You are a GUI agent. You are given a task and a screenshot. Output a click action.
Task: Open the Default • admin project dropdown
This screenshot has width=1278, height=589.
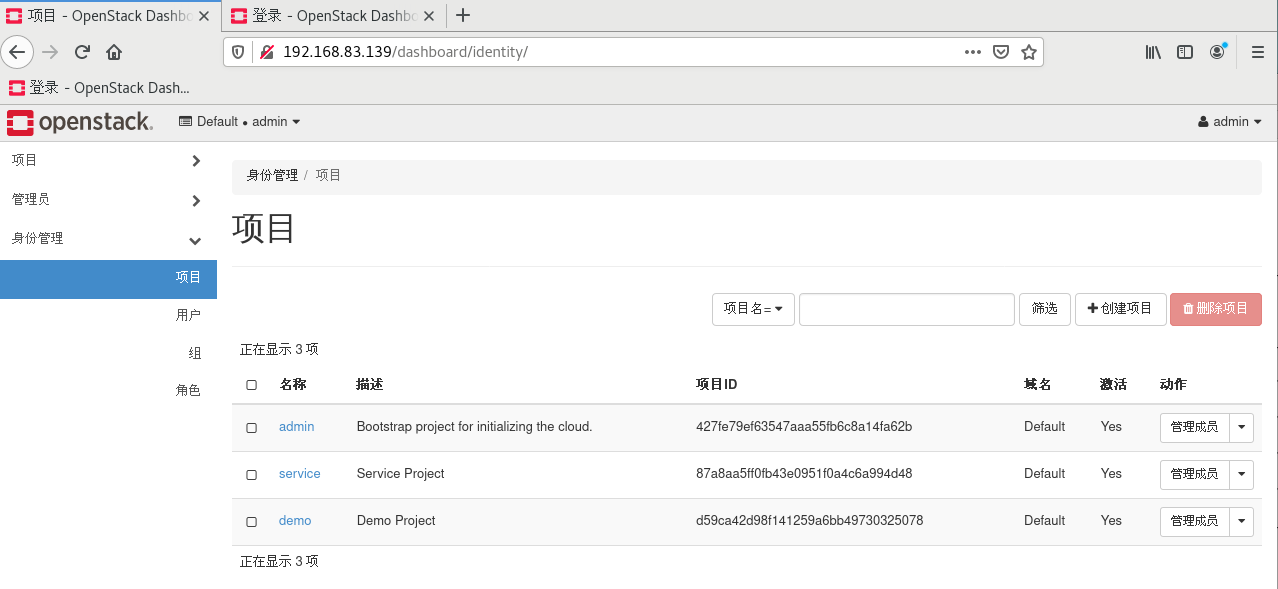[x=240, y=122]
